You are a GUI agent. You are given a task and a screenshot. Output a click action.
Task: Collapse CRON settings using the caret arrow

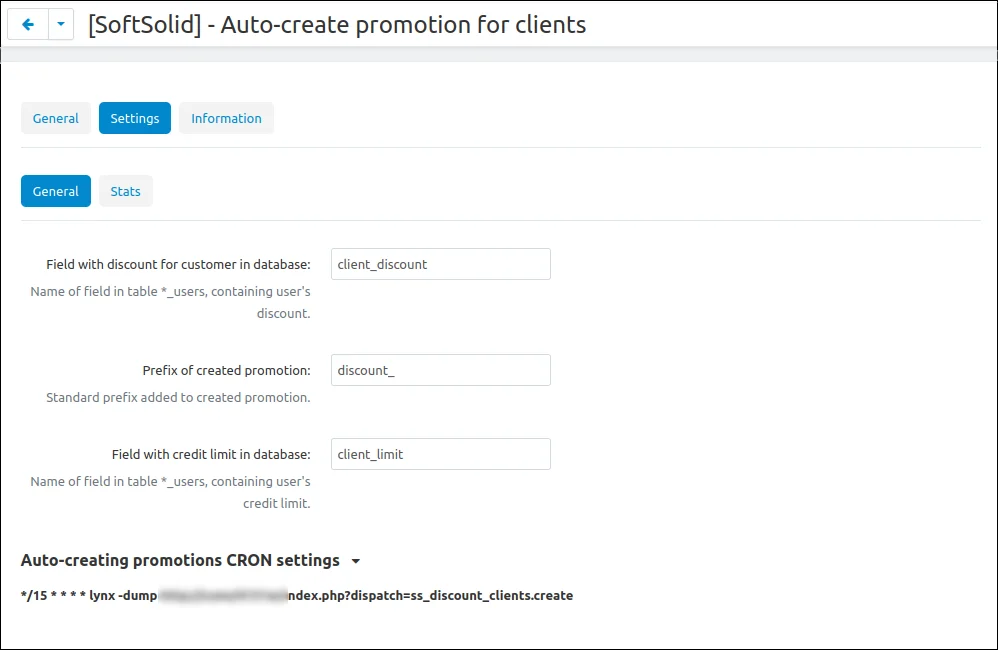[356, 561]
